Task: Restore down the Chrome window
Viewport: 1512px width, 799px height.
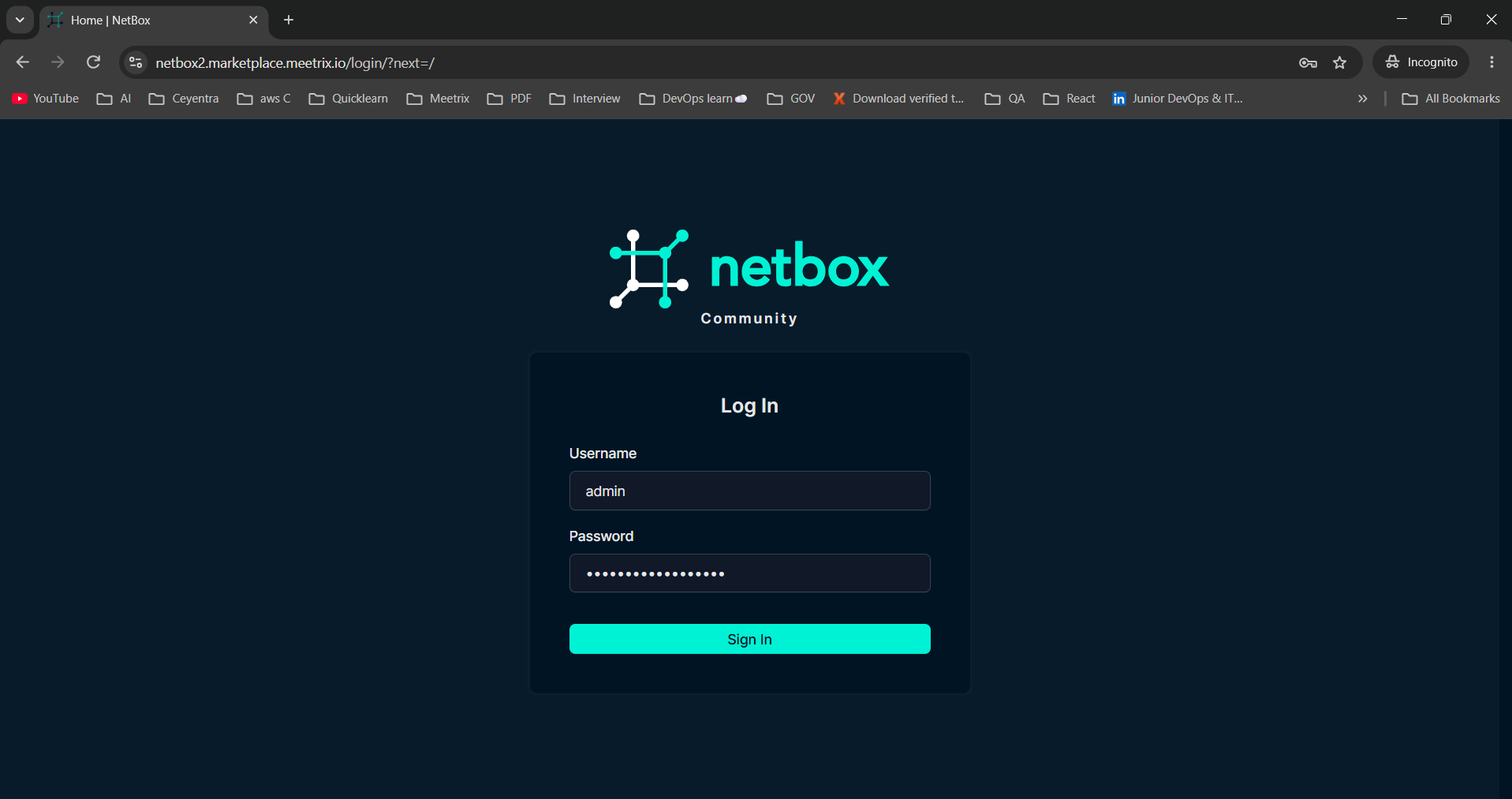Action: [x=1446, y=19]
